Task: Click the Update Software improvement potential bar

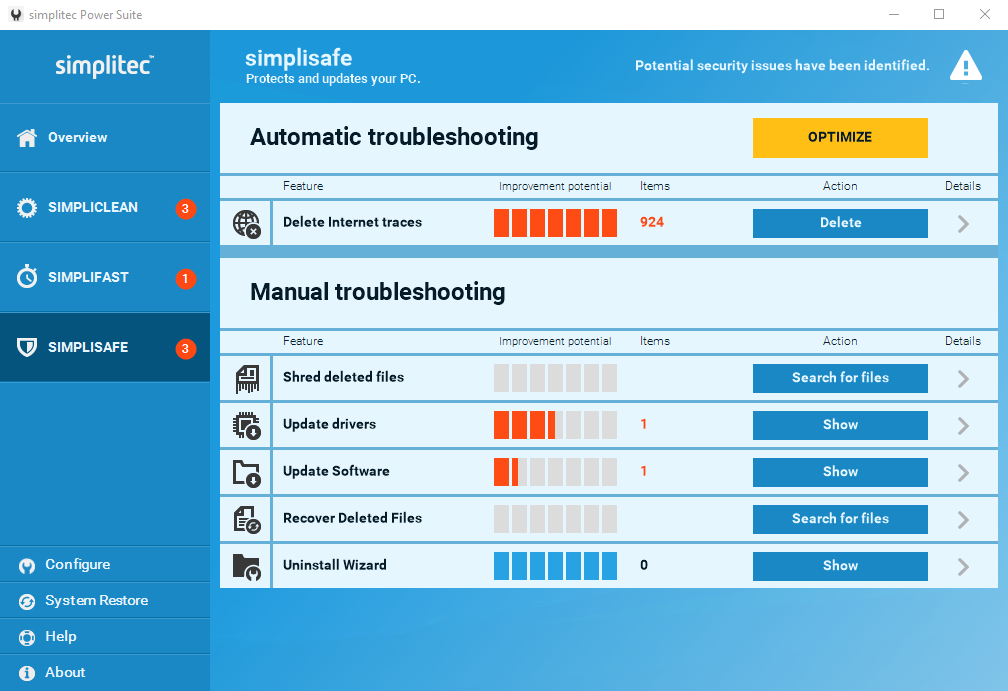Action: [555, 472]
